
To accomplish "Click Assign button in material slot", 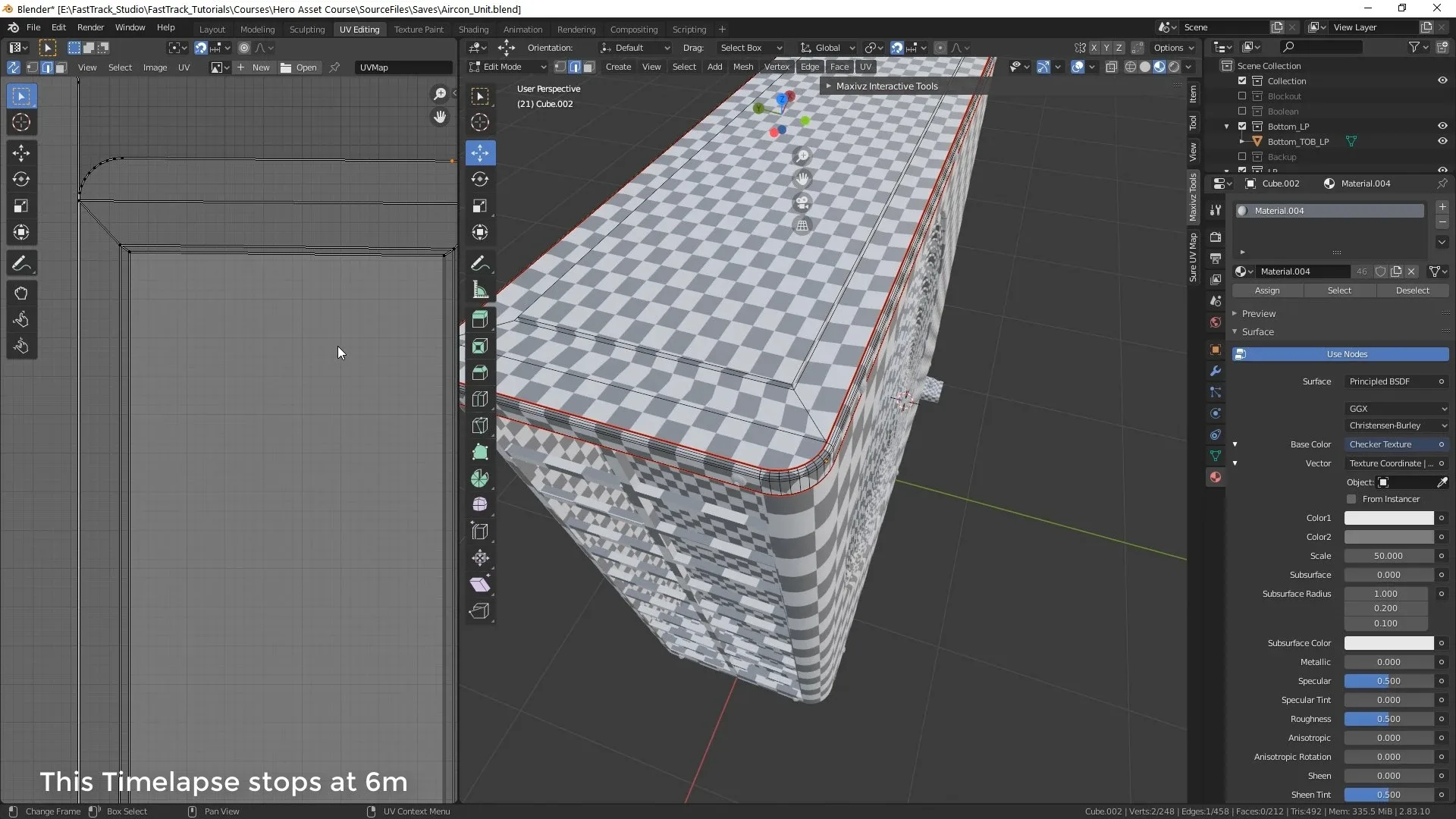I will click(x=1266, y=290).
